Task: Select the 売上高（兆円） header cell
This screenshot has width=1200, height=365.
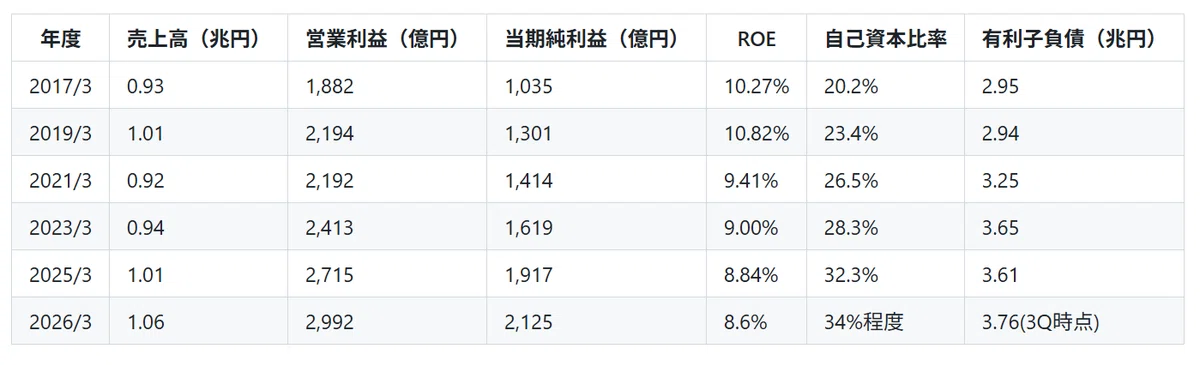Action: click(x=194, y=39)
